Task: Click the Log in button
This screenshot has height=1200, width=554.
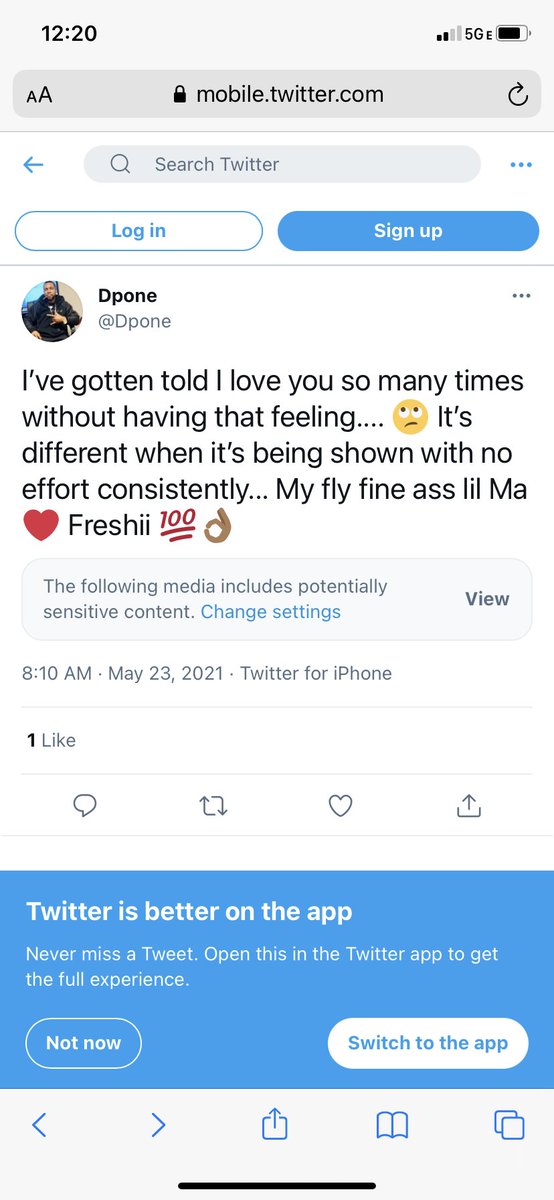Action: (x=139, y=231)
